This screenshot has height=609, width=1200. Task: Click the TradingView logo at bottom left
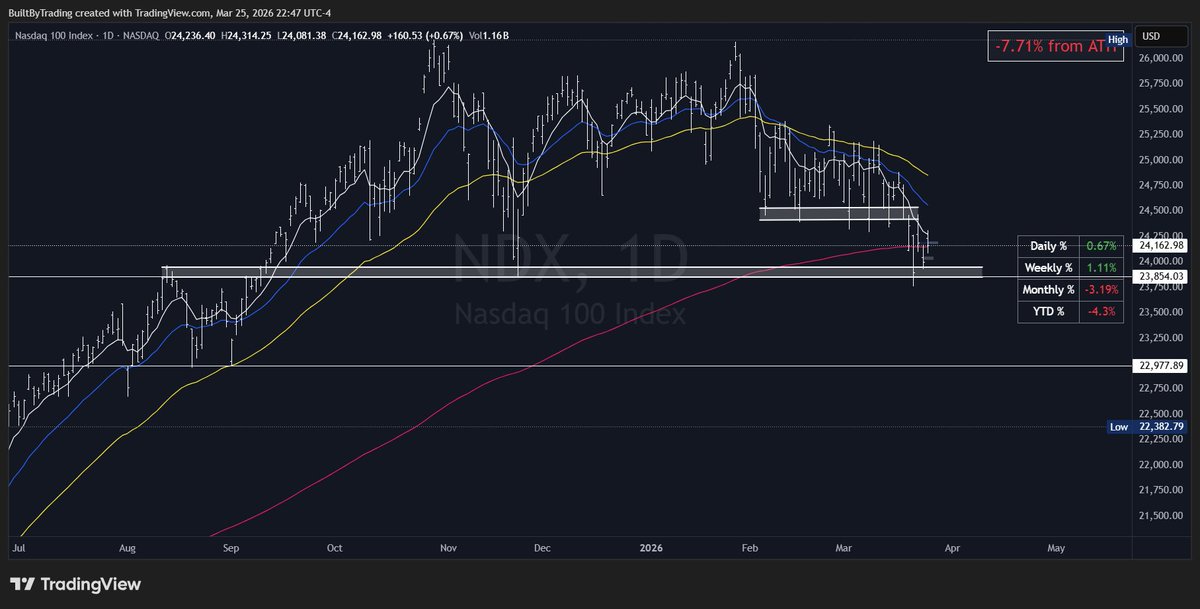tap(75, 584)
